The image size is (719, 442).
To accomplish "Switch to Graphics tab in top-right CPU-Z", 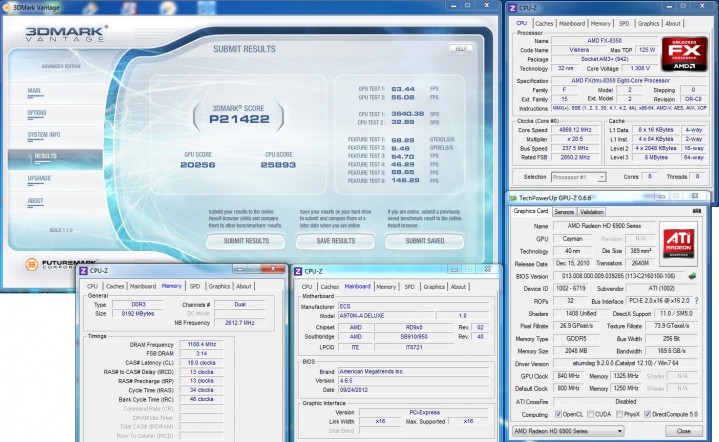I will point(648,23).
